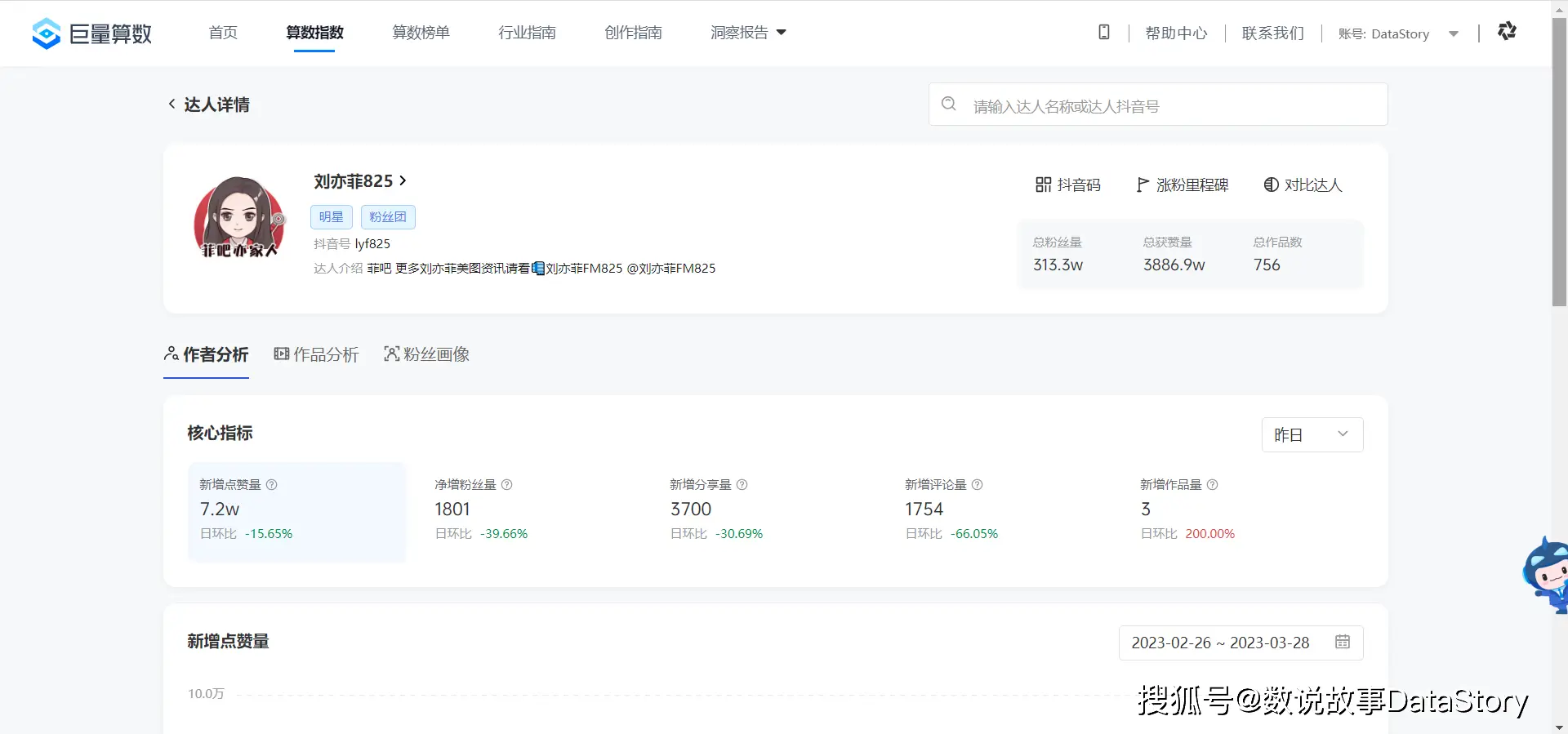Go to 首页 in the navigation

(223, 33)
